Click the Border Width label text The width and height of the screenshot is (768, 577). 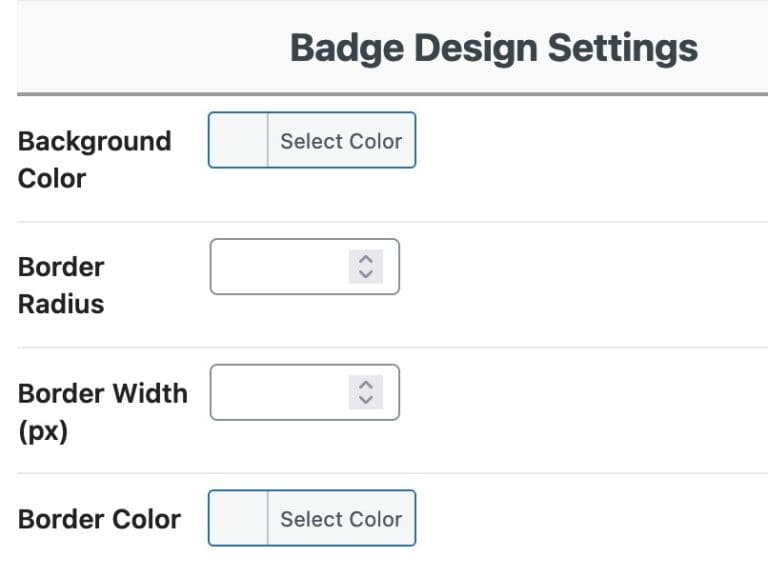pyautogui.click(x=102, y=393)
